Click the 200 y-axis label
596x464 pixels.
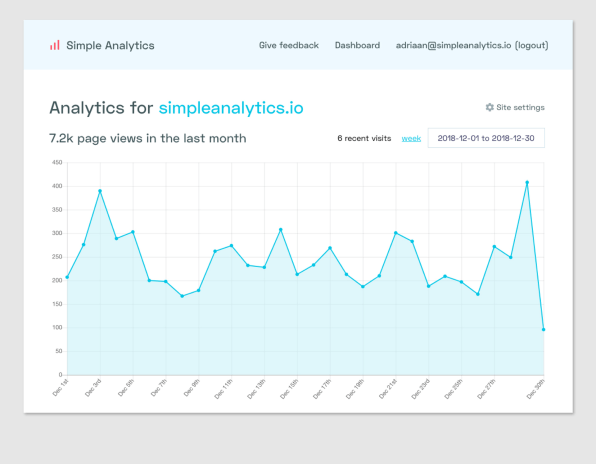click(x=57, y=280)
